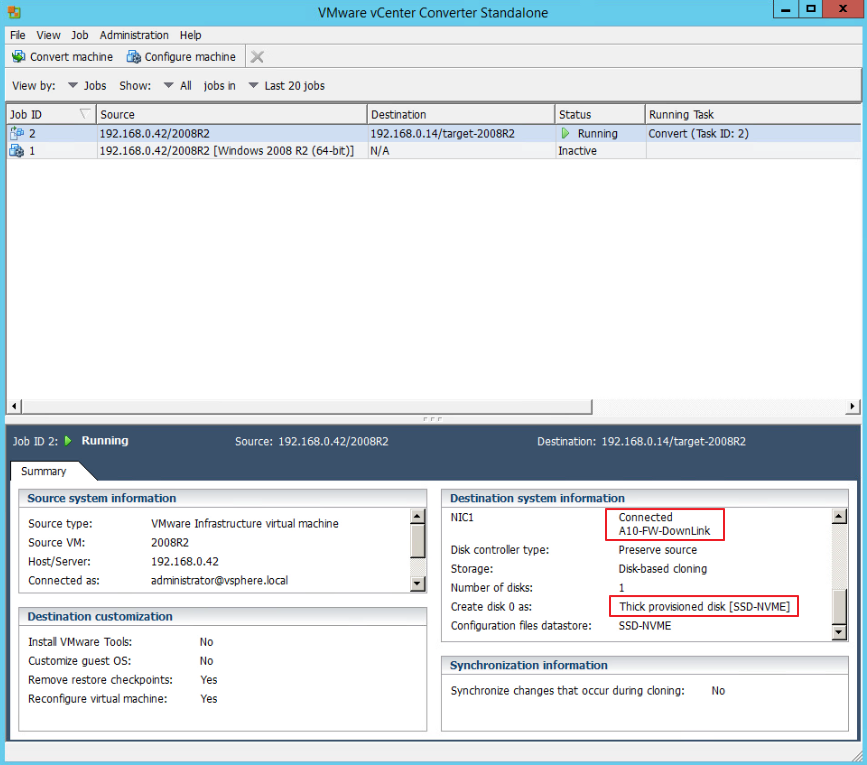
Task: Click the Install VMware Tools No value
Action: click(206, 642)
